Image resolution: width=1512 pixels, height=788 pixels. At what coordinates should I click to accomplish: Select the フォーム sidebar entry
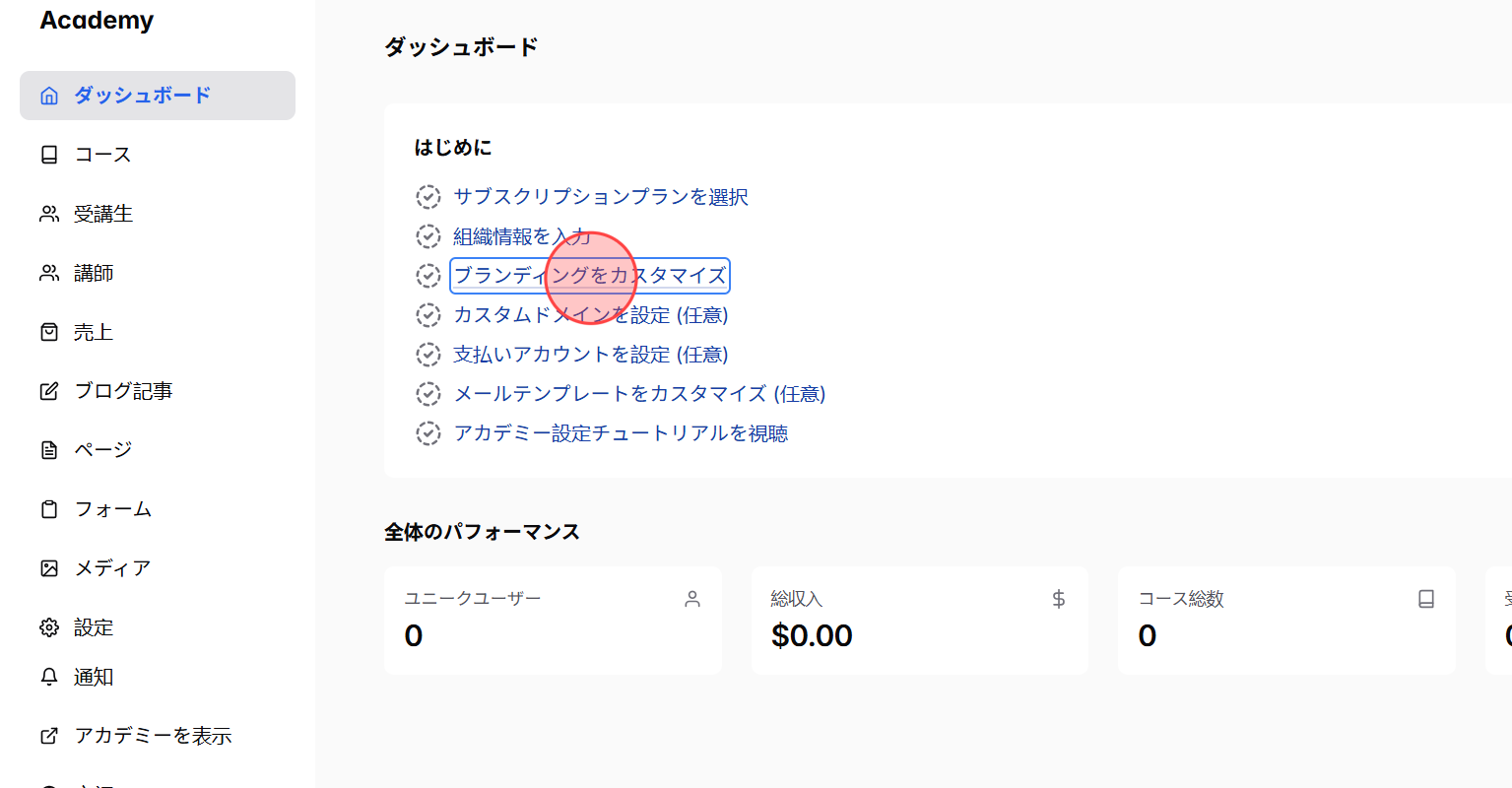coord(111,508)
